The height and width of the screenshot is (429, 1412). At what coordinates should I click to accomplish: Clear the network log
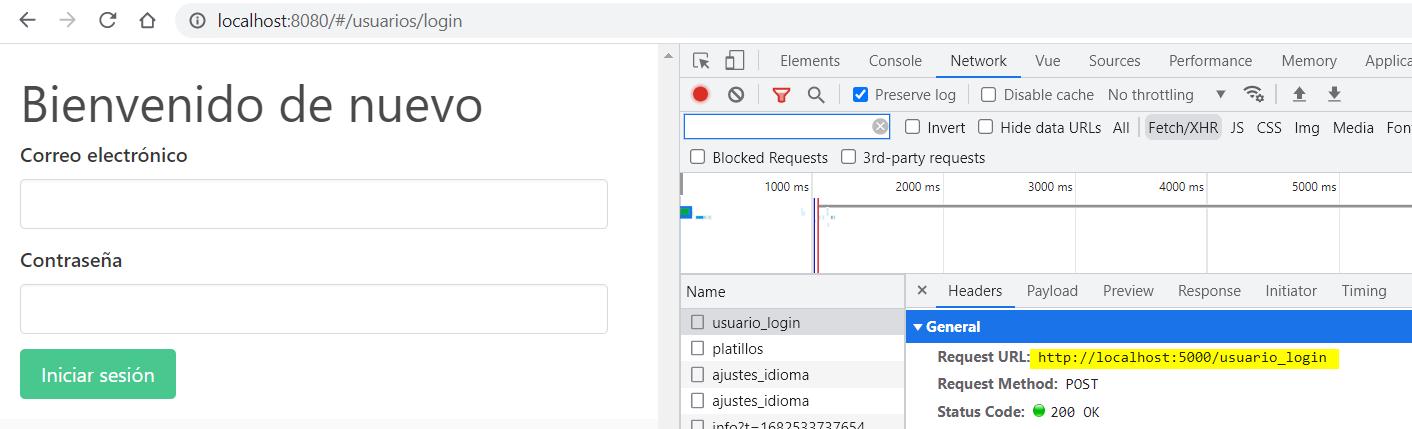pyautogui.click(x=736, y=95)
